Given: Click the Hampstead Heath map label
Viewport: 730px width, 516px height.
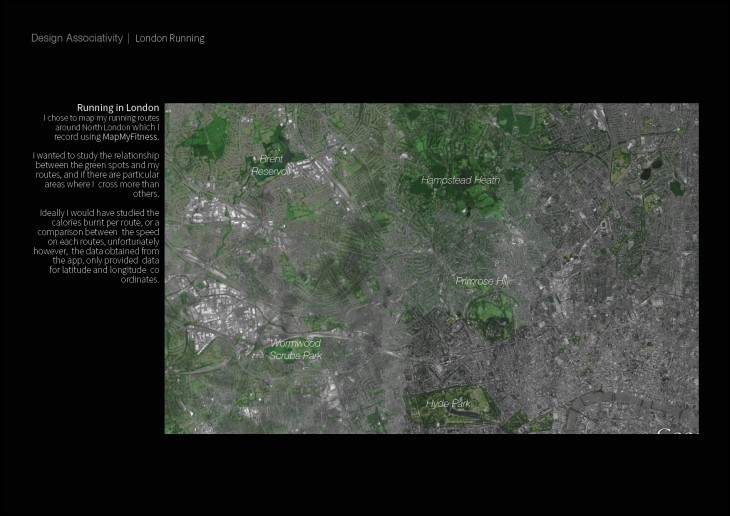Looking at the screenshot, I should click(460, 180).
